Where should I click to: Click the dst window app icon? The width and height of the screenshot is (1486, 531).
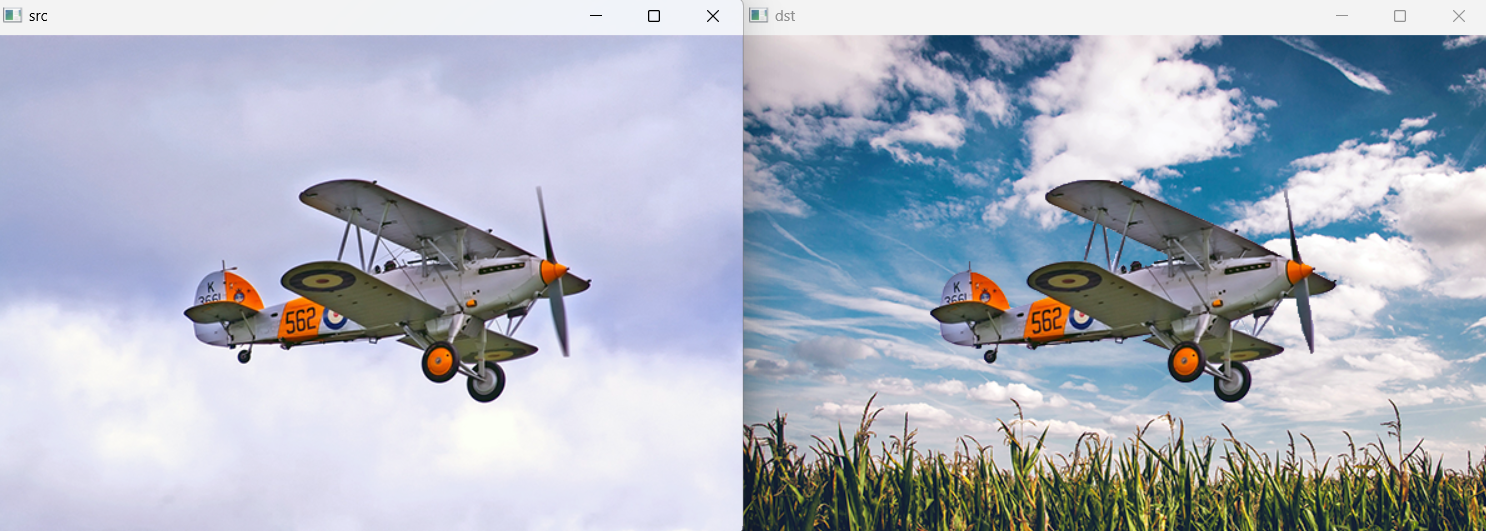(x=759, y=15)
